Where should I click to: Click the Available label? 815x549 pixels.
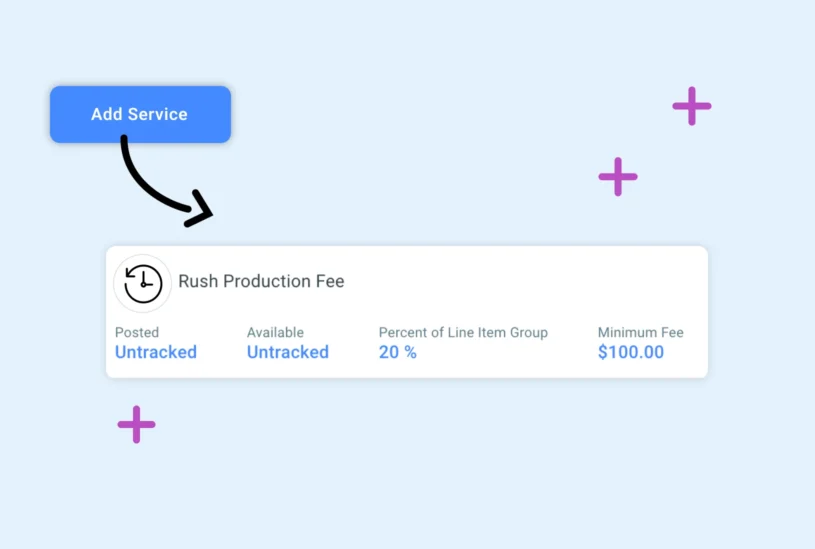point(275,332)
